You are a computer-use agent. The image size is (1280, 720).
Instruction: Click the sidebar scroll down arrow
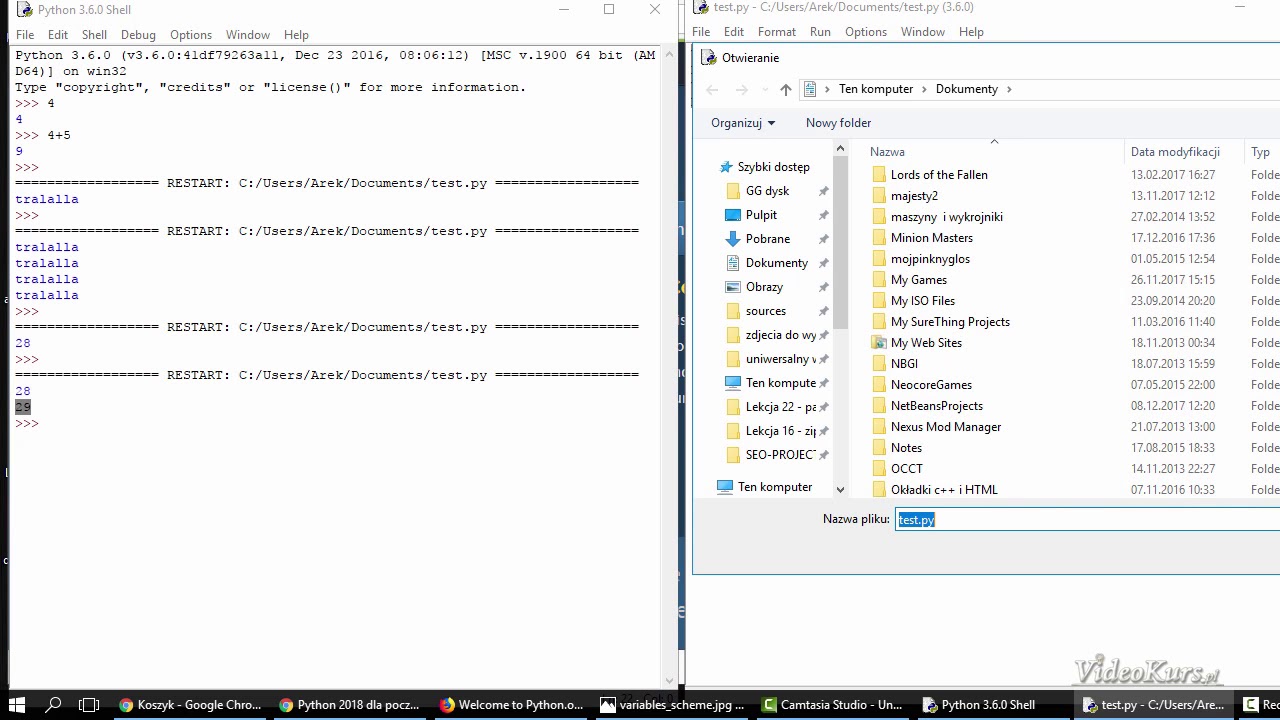click(840, 490)
